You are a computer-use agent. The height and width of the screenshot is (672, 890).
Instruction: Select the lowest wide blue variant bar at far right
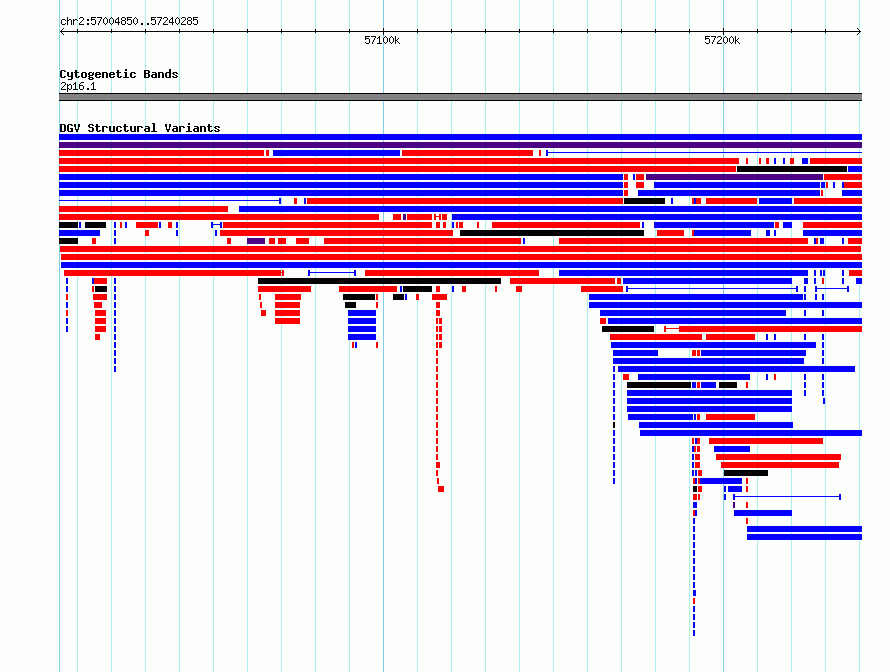pos(804,537)
